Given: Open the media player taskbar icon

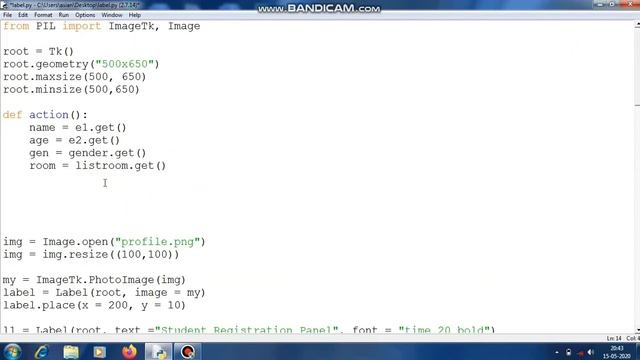Looking at the screenshot, I should (x=99, y=351).
